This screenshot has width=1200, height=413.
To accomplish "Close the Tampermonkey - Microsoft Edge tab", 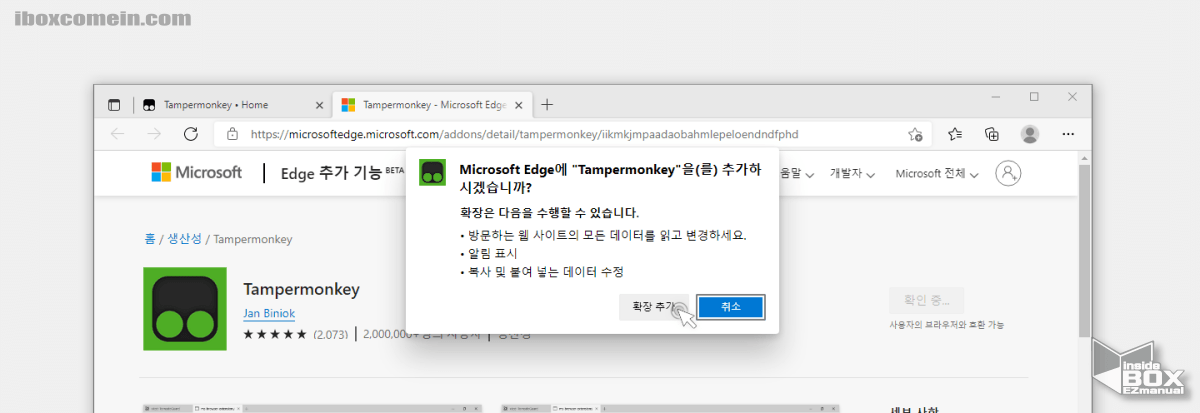I will pos(519,104).
